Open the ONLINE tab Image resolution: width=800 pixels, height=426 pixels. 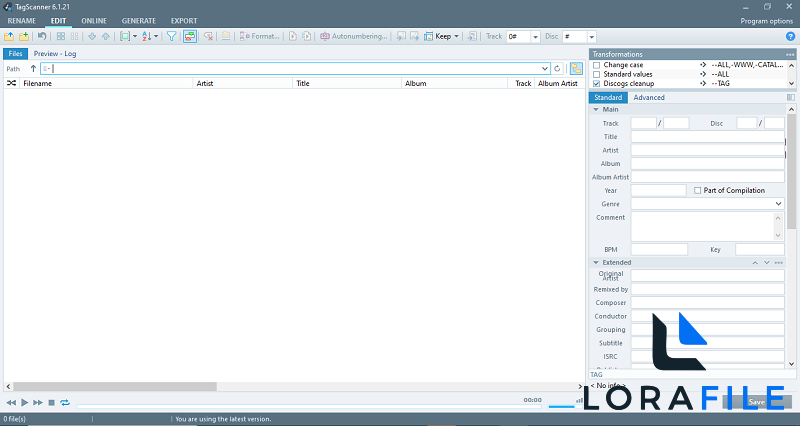tap(94, 21)
